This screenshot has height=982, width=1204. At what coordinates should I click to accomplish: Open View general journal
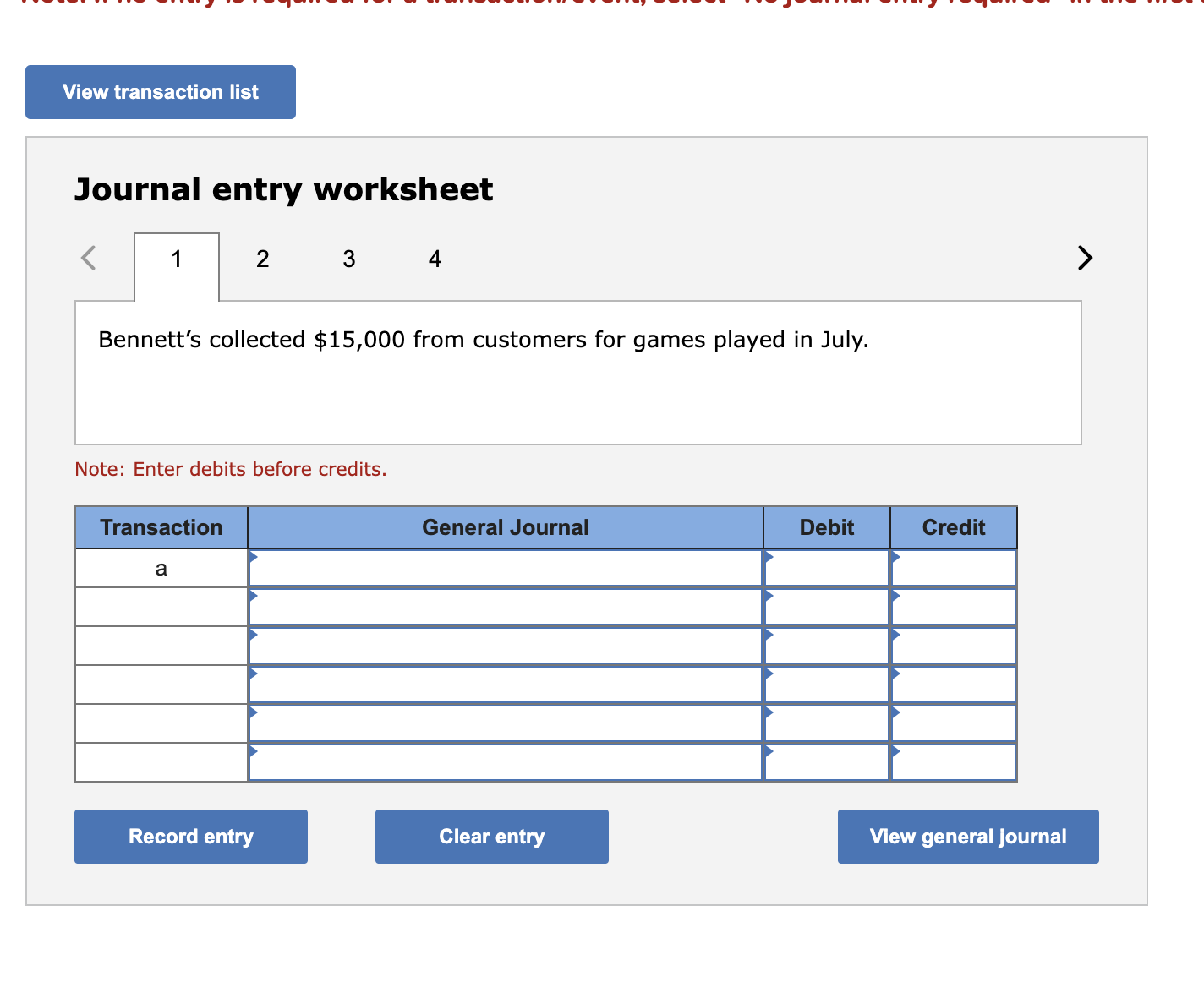tap(968, 837)
